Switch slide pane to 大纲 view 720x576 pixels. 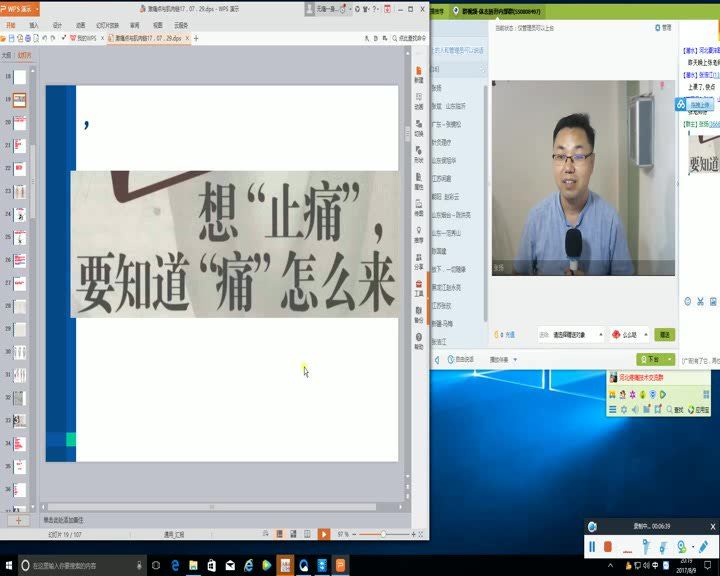(x=6, y=55)
